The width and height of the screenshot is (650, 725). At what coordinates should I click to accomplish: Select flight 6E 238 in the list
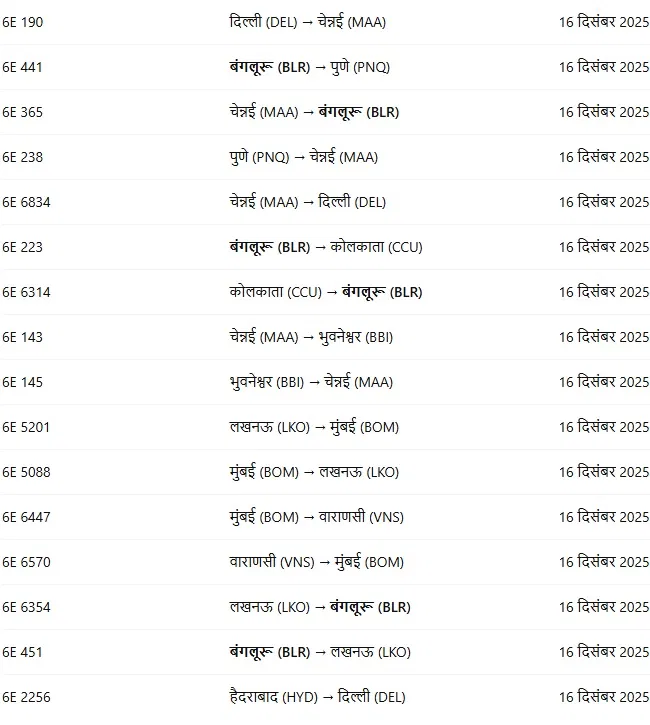(x=23, y=157)
